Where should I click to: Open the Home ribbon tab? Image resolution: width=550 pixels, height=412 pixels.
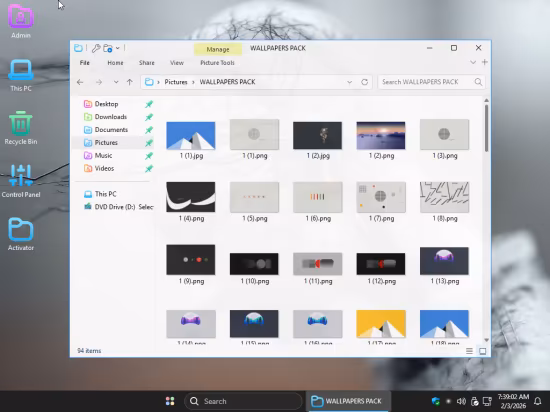[x=115, y=63]
